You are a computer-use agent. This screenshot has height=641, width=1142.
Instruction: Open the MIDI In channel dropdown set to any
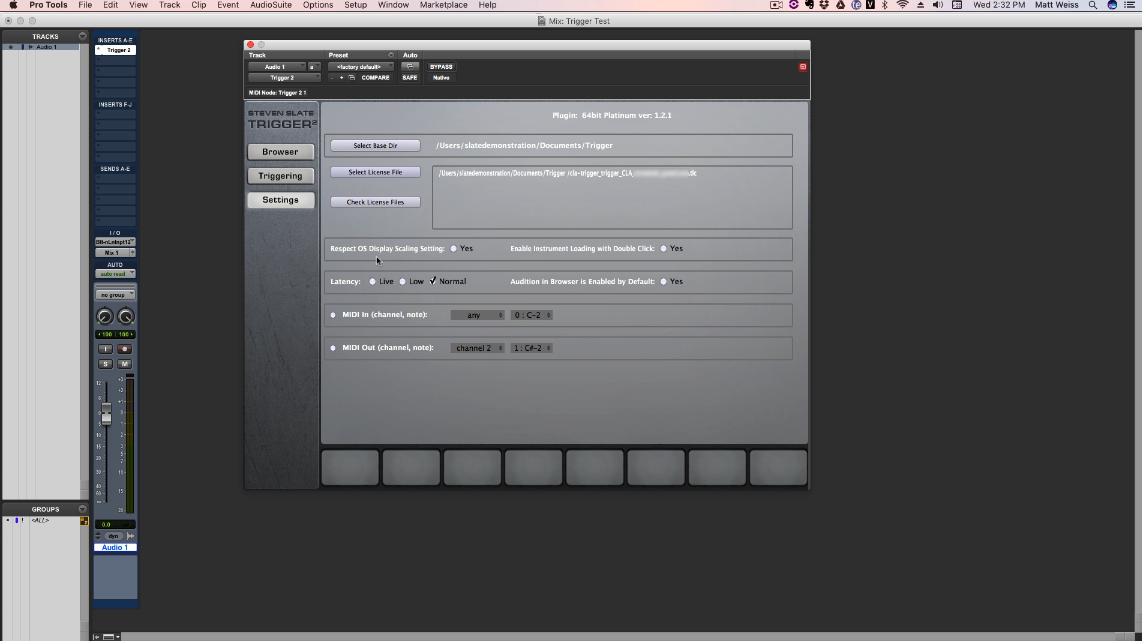[x=478, y=315]
